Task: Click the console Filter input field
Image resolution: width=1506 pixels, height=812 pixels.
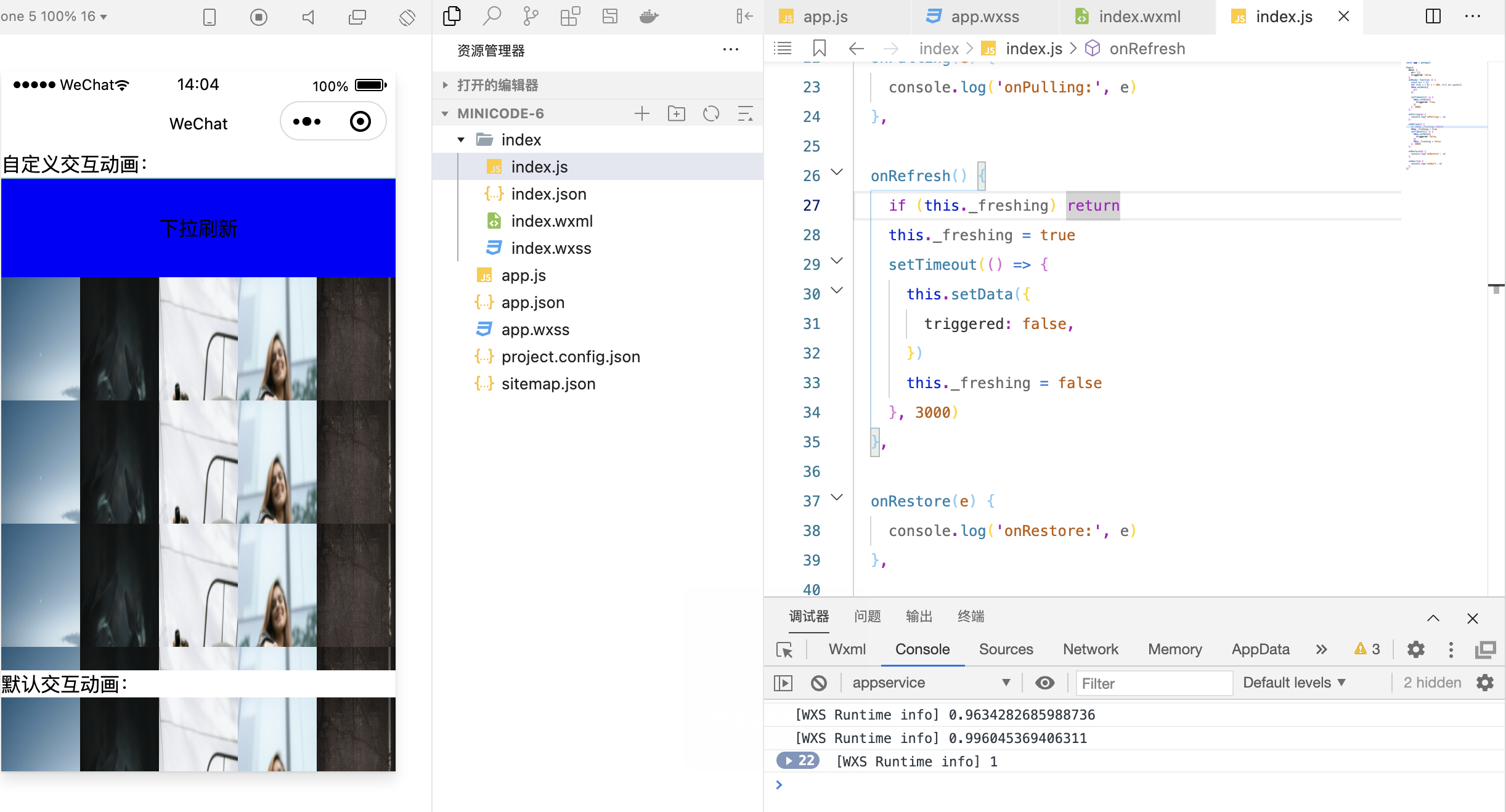Action: [x=1154, y=683]
